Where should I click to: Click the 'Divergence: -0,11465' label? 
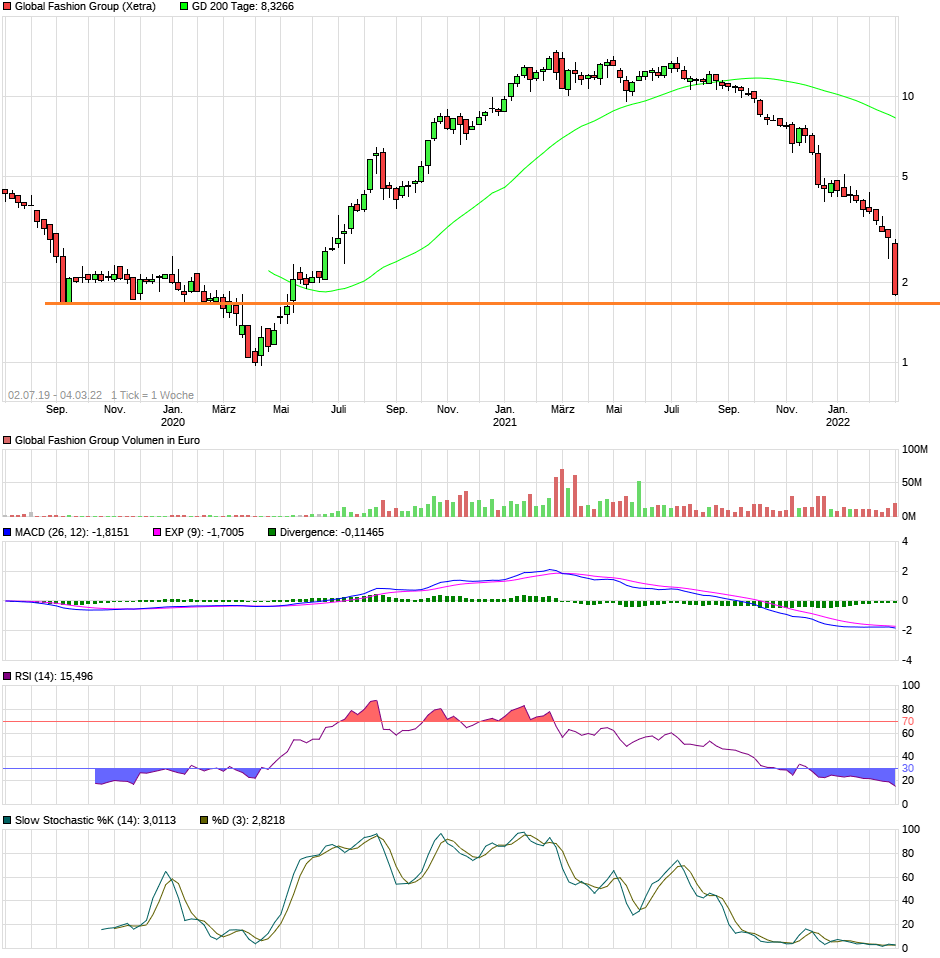pyautogui.click(x=332, y=533)
